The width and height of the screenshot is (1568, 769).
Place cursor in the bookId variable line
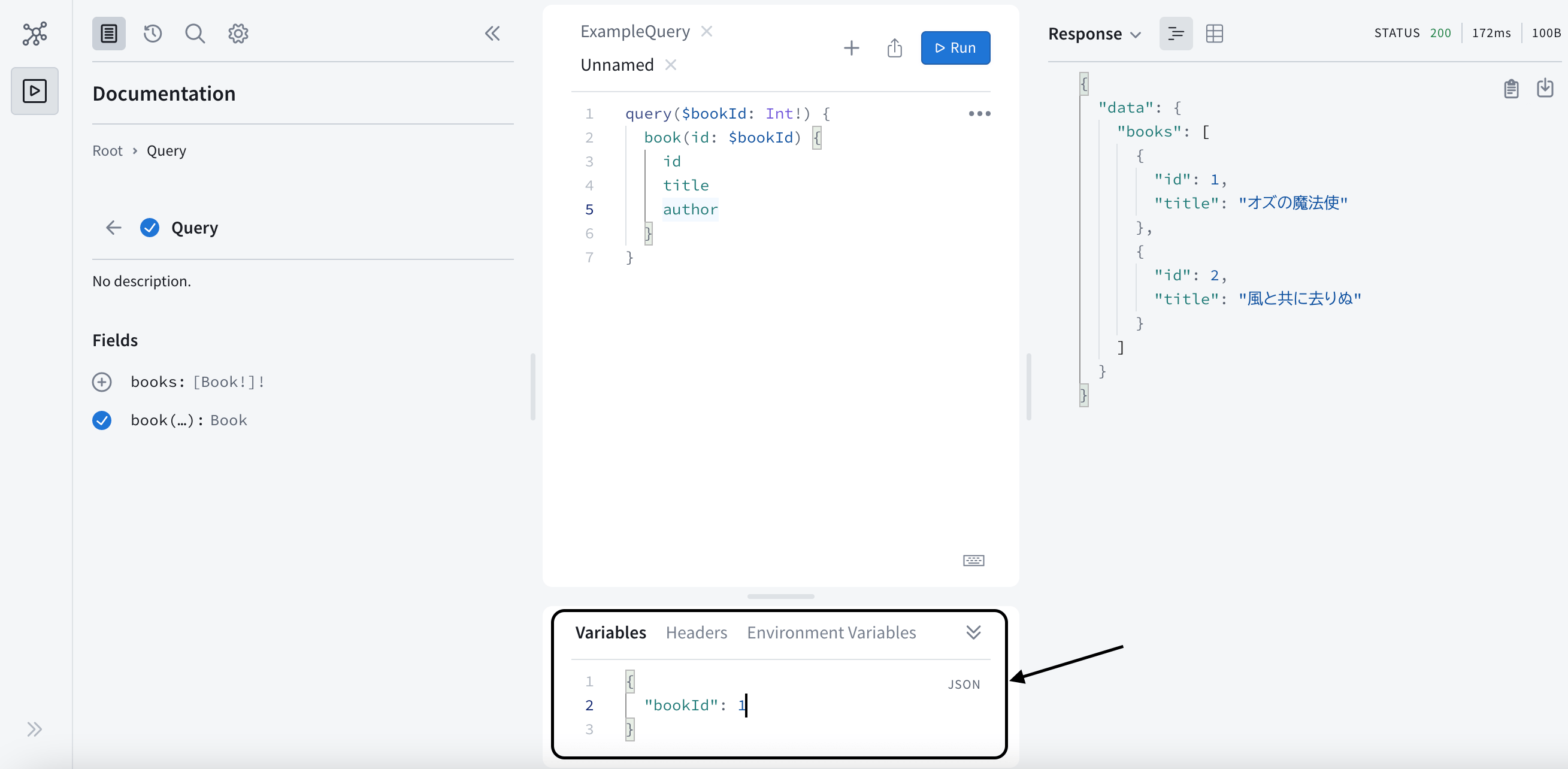(x=695, y=705)
